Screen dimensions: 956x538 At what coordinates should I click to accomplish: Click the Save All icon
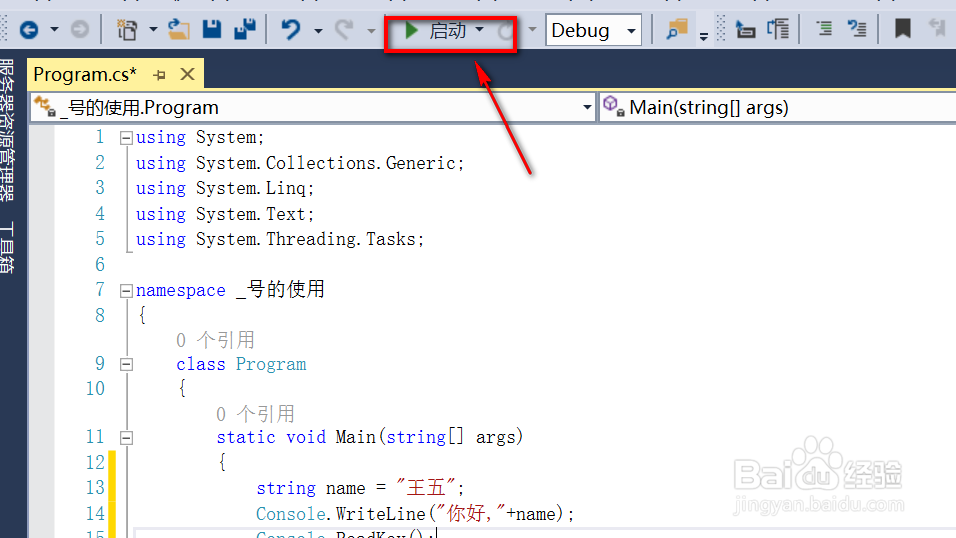(245, 29)
